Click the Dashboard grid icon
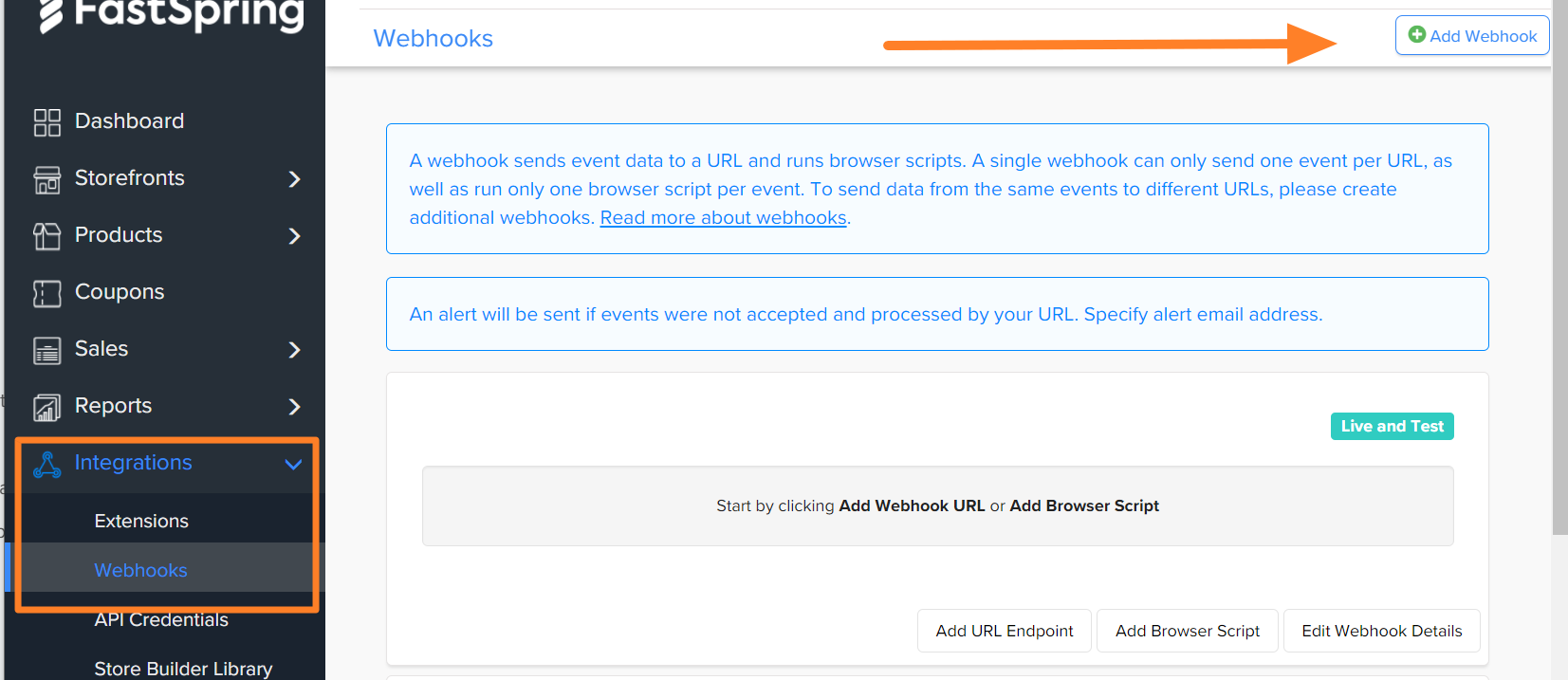1568x680 pixels. (x=46, y=122)
